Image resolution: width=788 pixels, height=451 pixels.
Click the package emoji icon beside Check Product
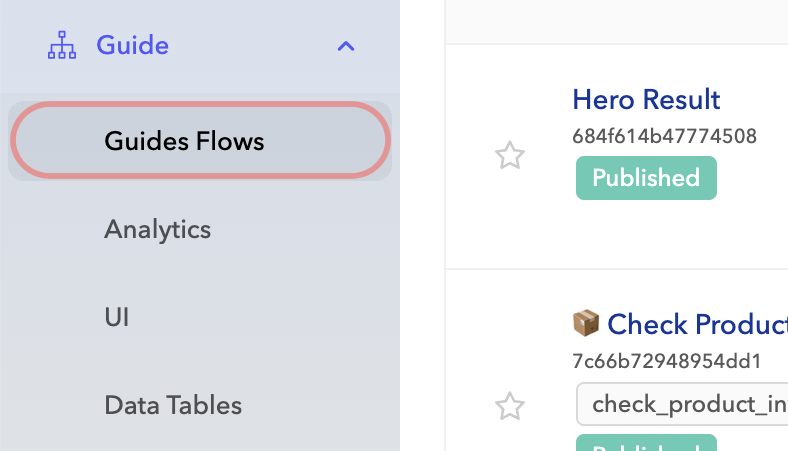(x=585, y=324)
